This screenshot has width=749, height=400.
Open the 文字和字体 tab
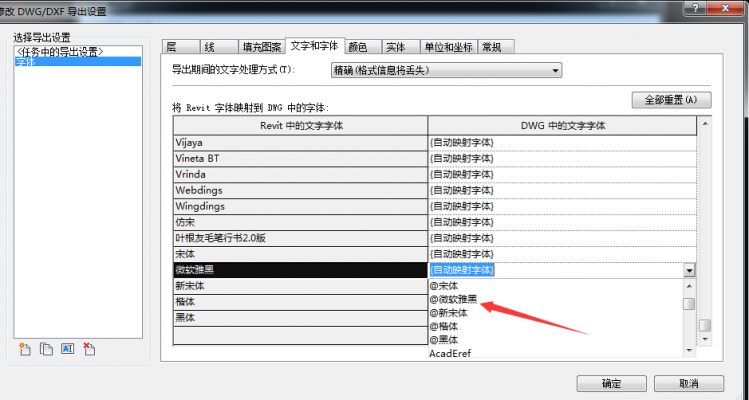point(315,46)
